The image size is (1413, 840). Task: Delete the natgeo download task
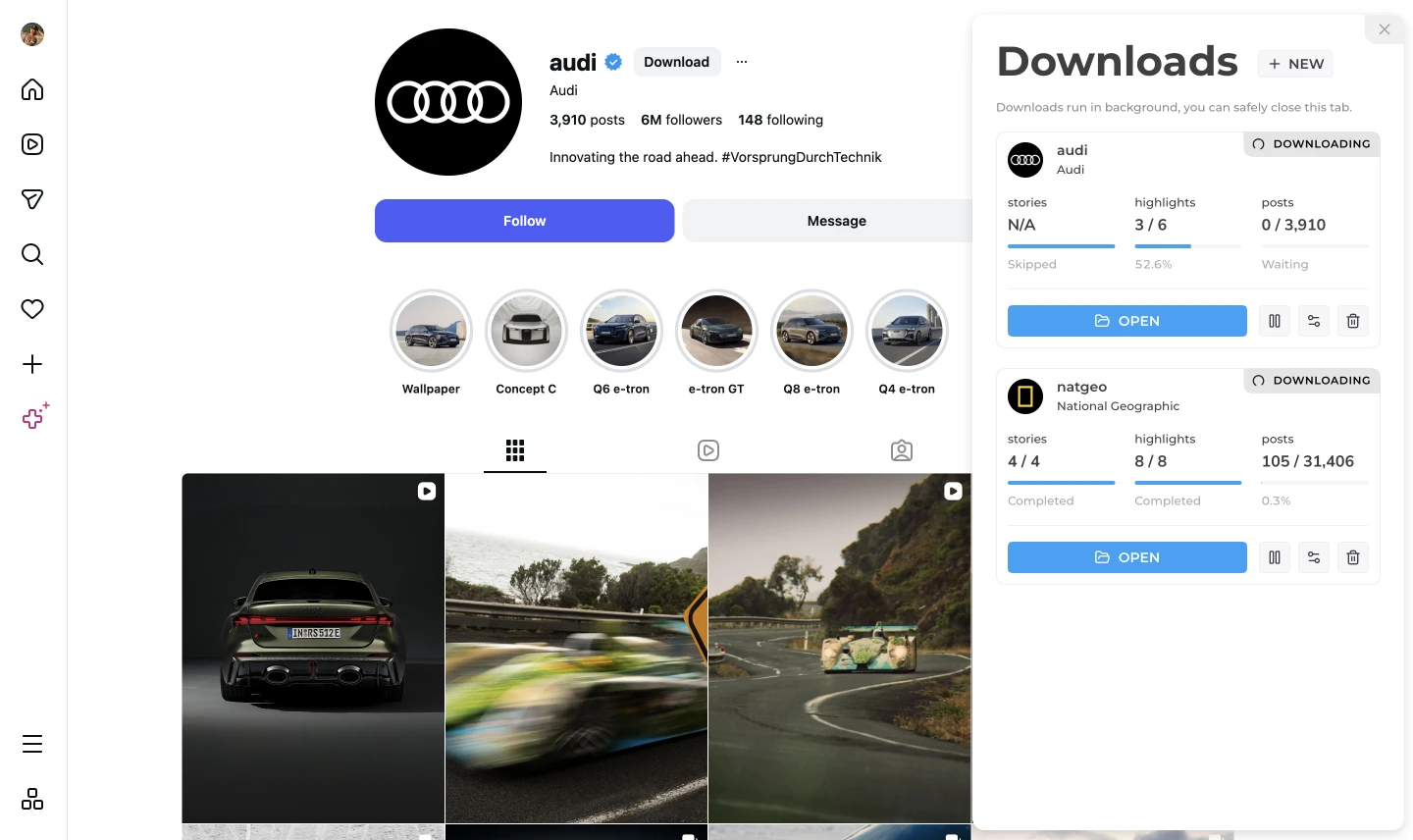(1353, 557)
